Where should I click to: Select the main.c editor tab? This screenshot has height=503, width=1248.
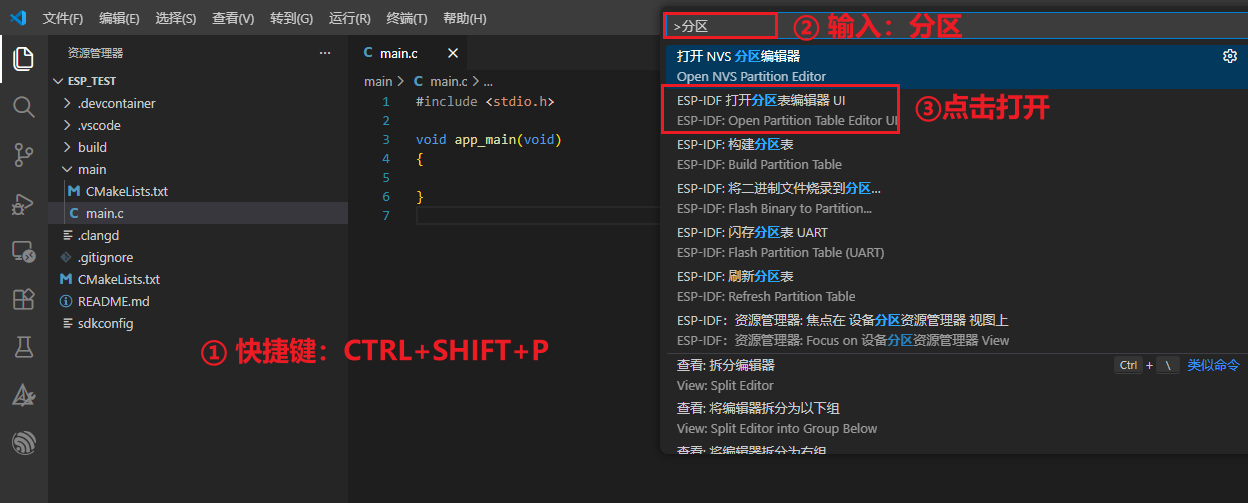[x=408, y=53]
